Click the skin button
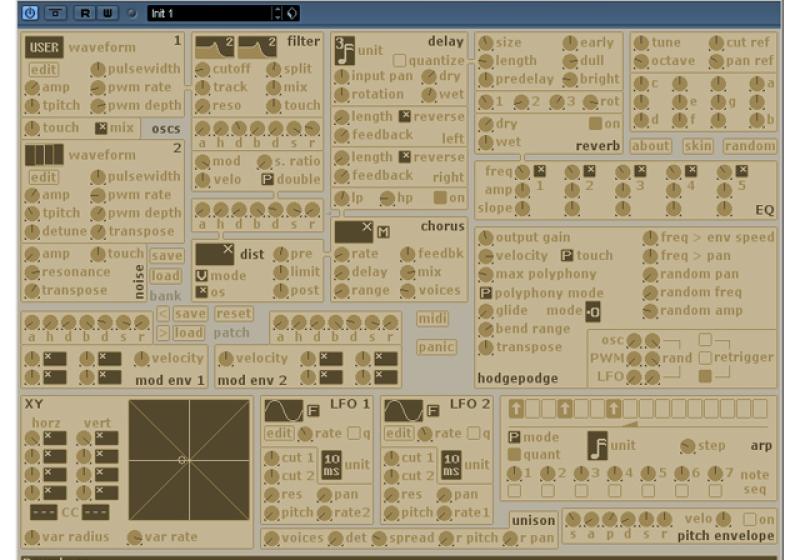 (x=698, y=146)
